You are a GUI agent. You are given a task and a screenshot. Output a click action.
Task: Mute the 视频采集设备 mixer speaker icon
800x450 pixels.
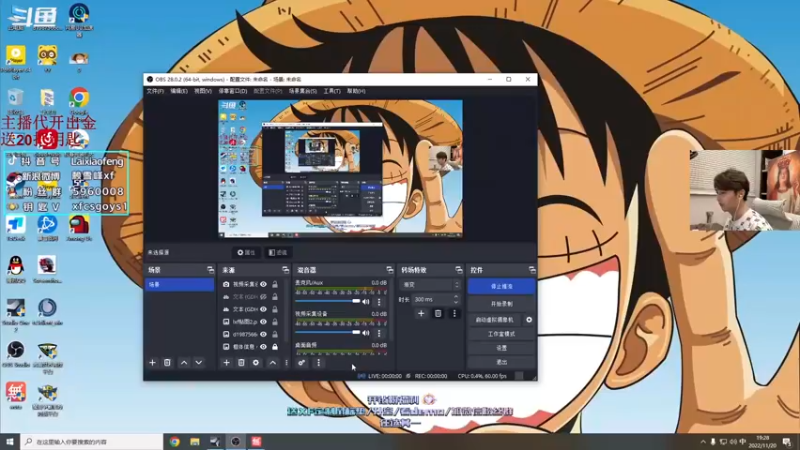point(366,333)
